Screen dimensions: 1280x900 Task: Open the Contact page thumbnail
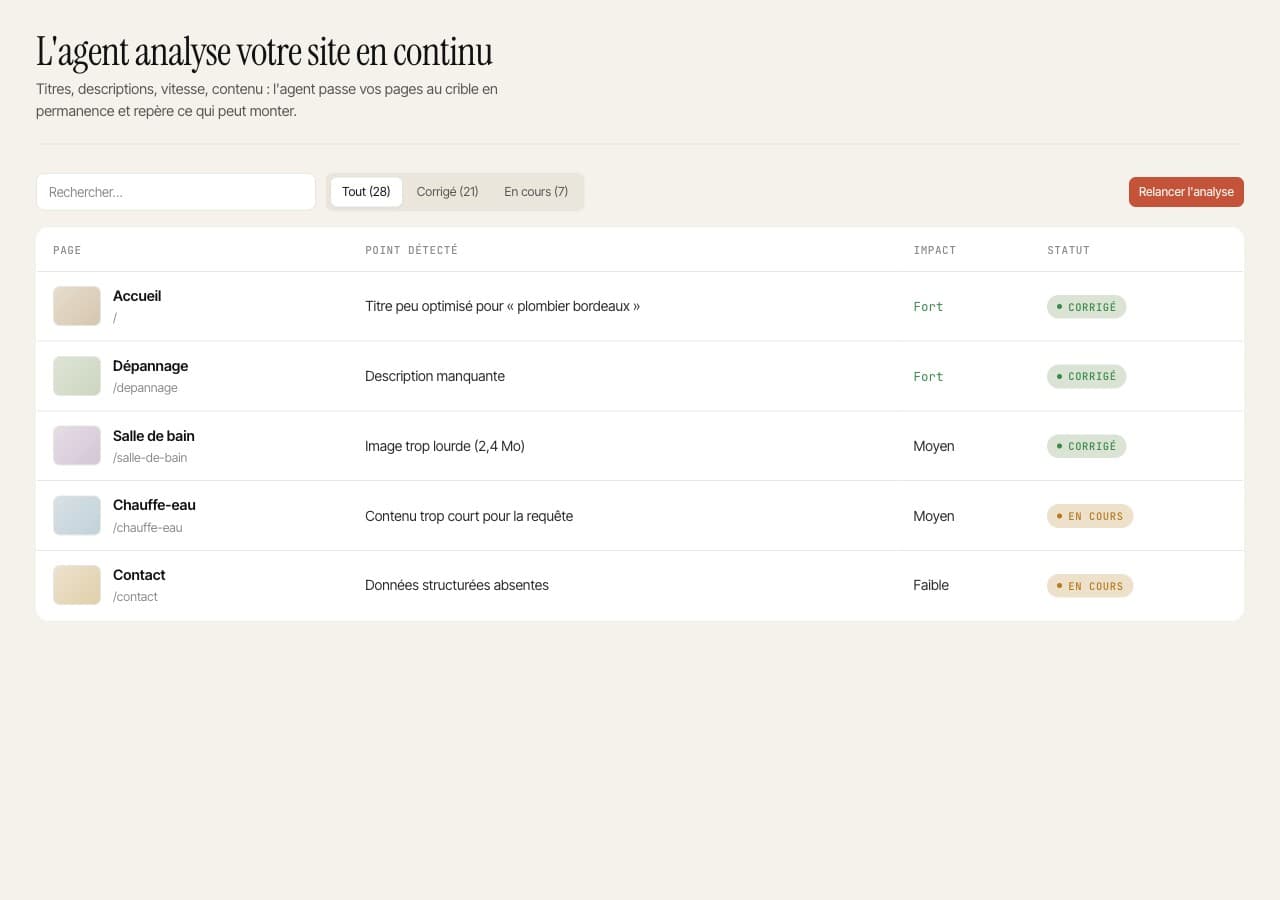(77, 585)
